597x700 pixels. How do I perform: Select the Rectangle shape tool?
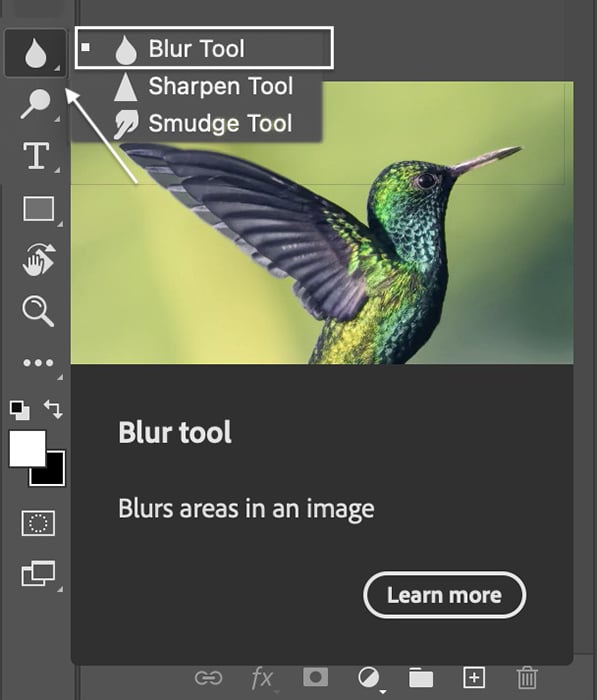38,208
